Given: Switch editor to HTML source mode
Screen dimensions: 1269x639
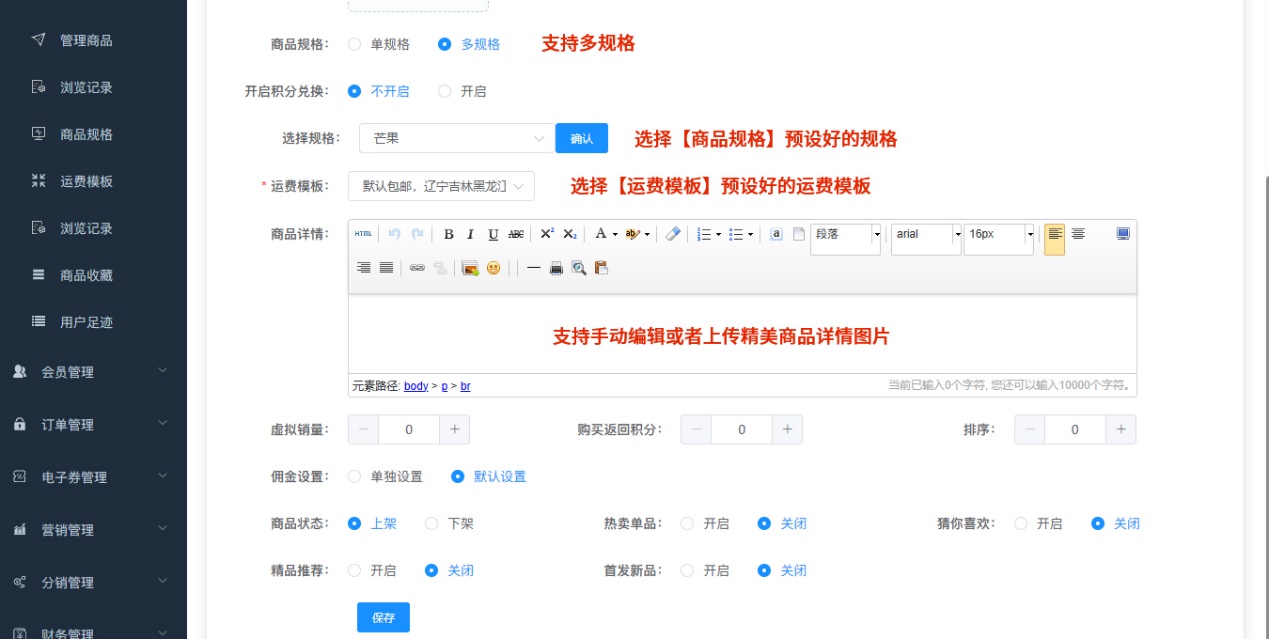Looking at the screenshot, I should click(x=363, y=234).
